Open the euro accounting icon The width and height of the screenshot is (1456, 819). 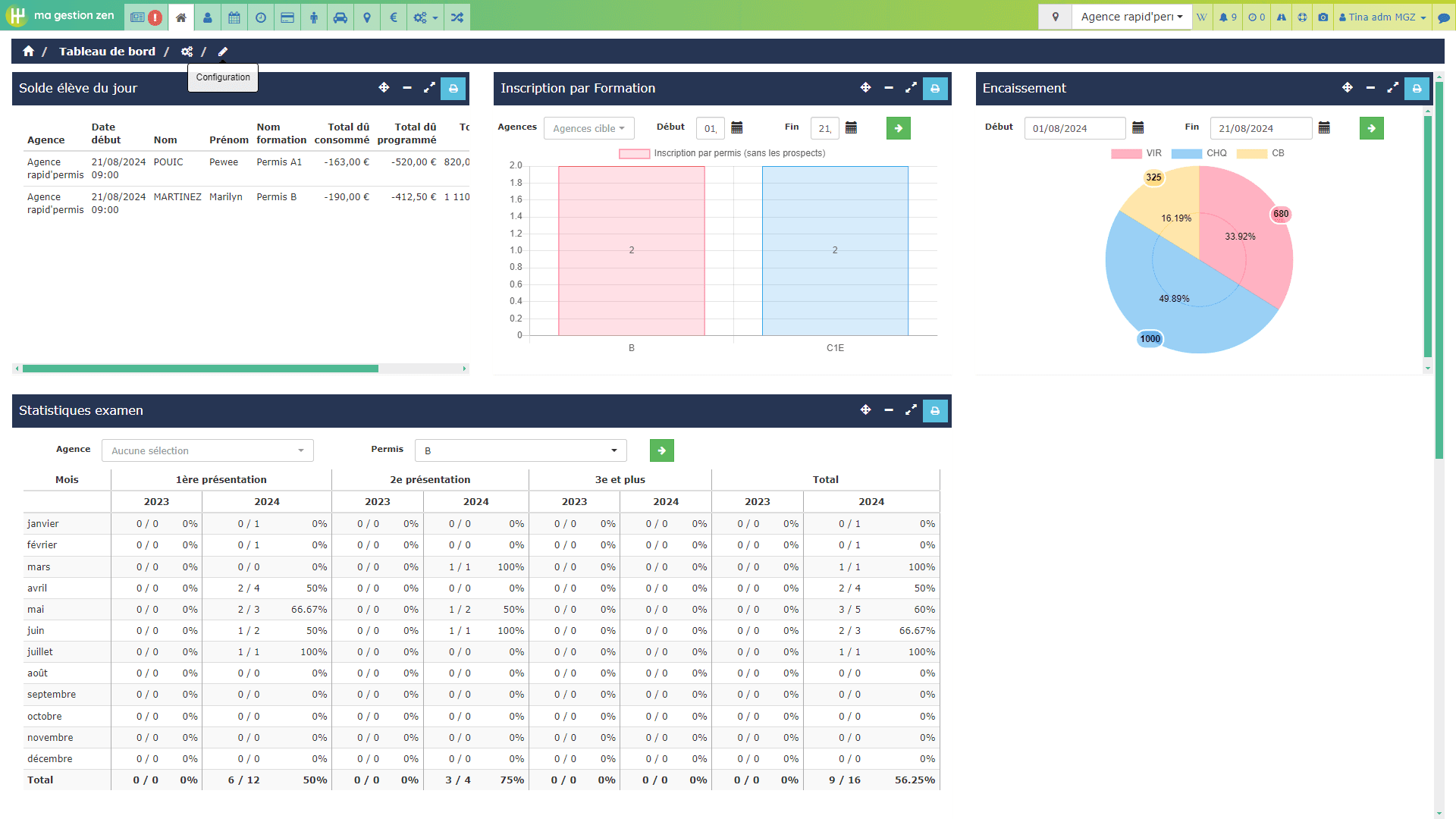pyautogui.click(x=393, y=17)
